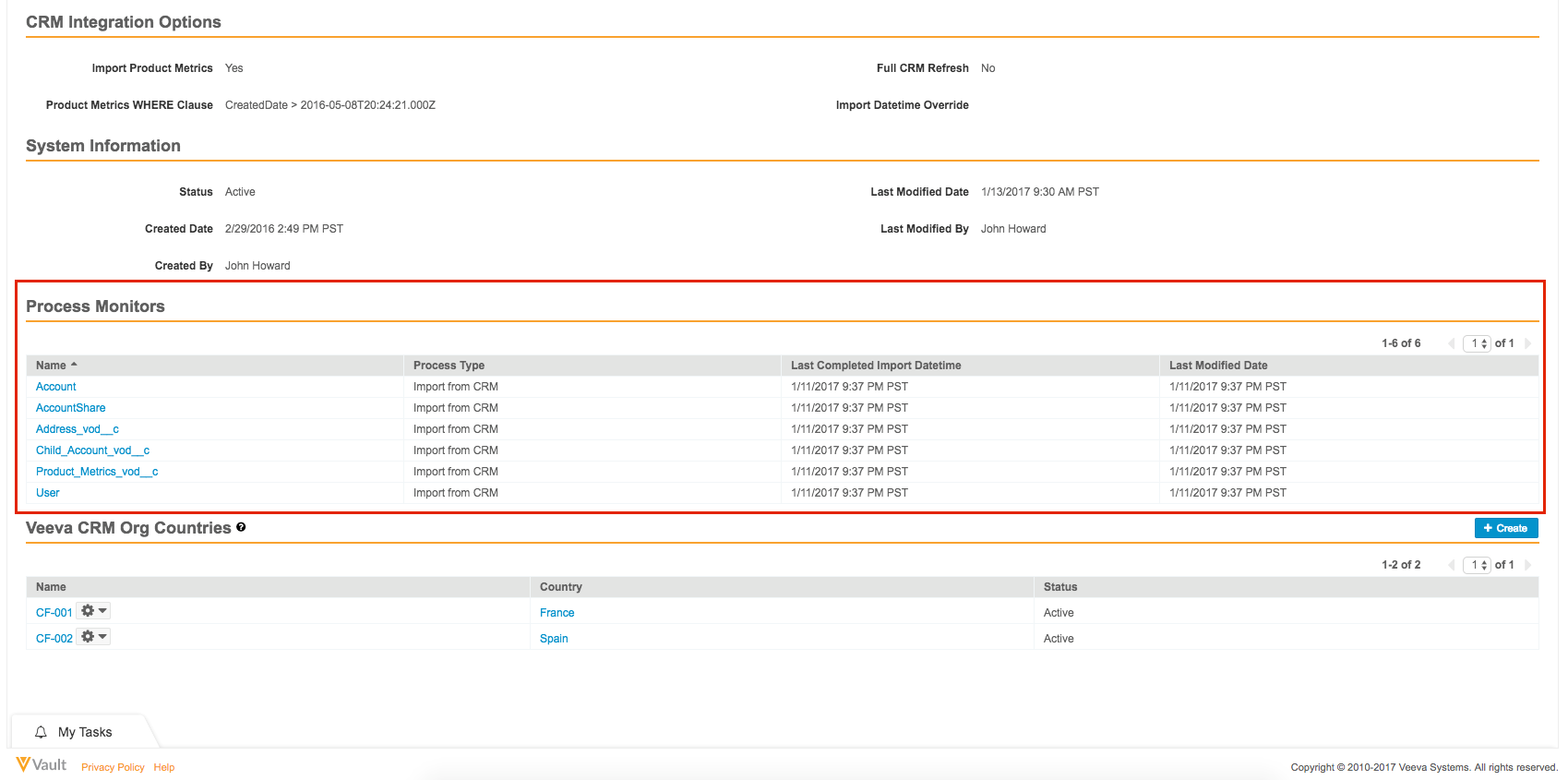Open the France country link
The image size is (1568, 780).
click(557, 613)
